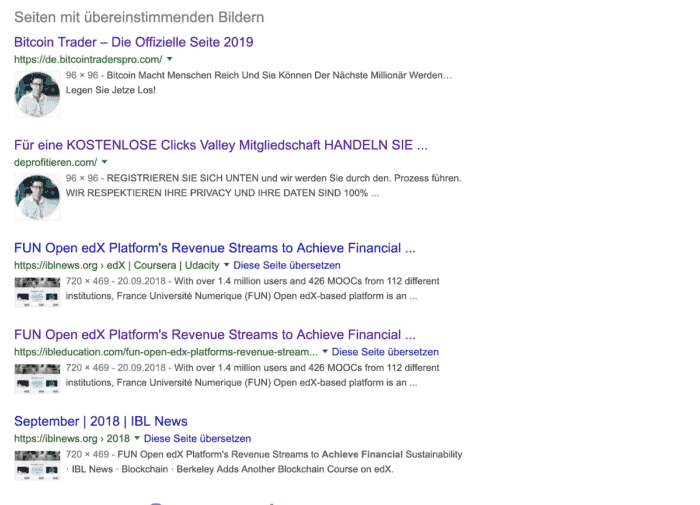Expand the dropdown arrow beside the ibleducation.com URL
The image size is (700, 505).
pyautogui.click(x=325, y=351)
